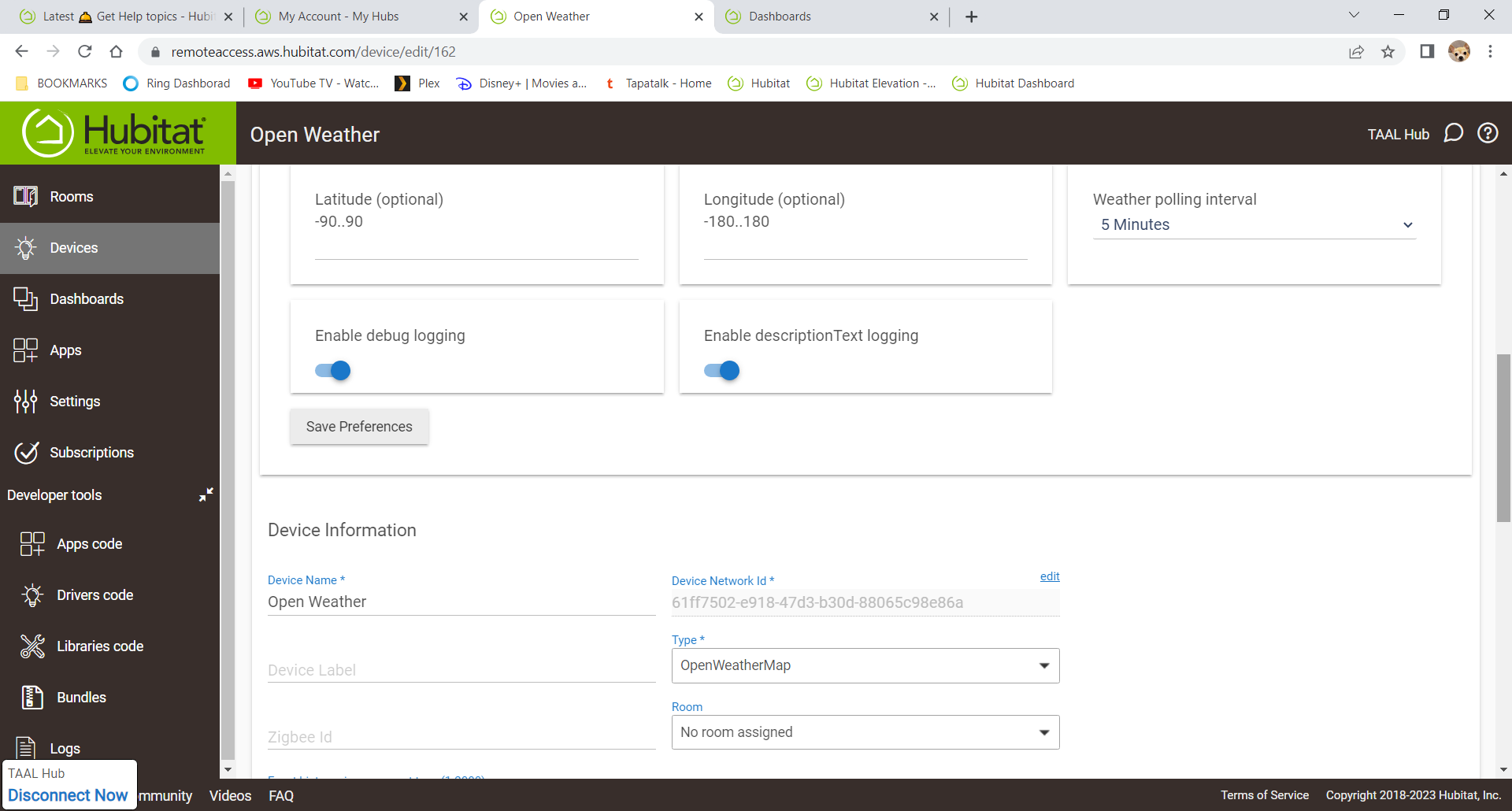Click the Device Label input field
This screenshot has height=811, width=1512.
point(461,670)
